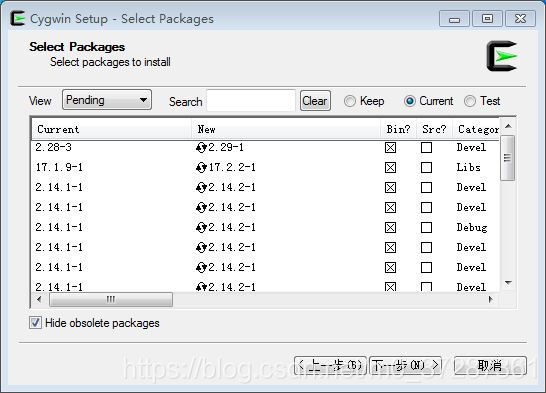
Task: Click the Cygwin icon in the title bar
Action: pos(17,18)
